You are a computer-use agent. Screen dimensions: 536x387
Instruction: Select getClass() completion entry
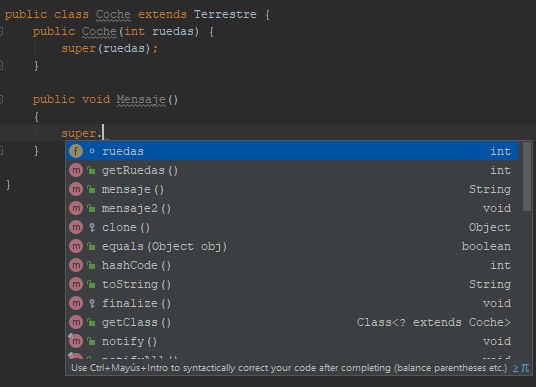pos(292,322)
